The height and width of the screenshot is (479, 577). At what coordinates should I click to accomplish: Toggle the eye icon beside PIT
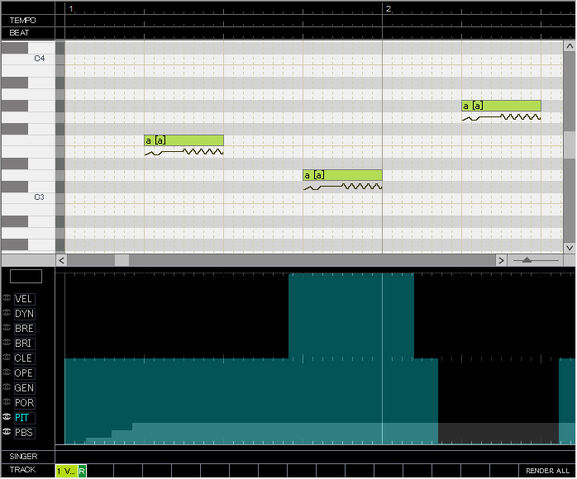coord(7,416)
